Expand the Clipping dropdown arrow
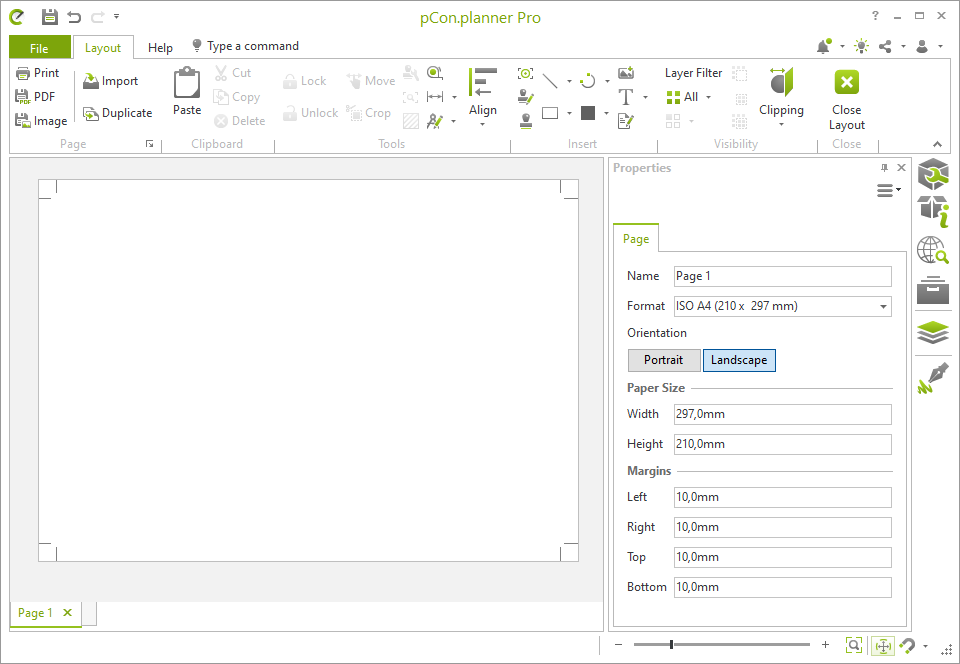The width and height of the screenshot is (960, 664). click(x=781, y=125)
